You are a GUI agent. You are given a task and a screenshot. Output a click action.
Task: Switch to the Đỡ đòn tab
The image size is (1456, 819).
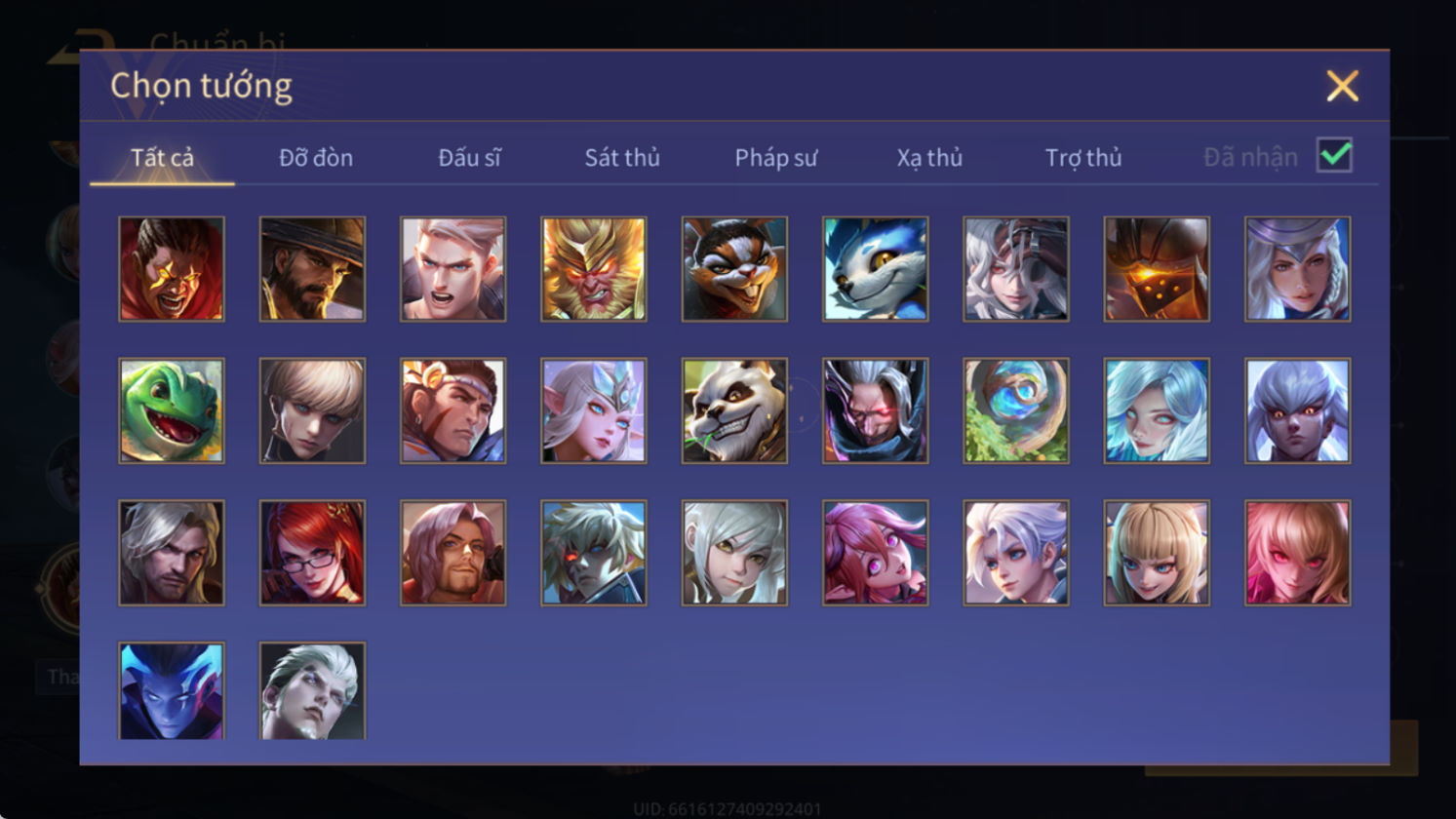(316, 157)
